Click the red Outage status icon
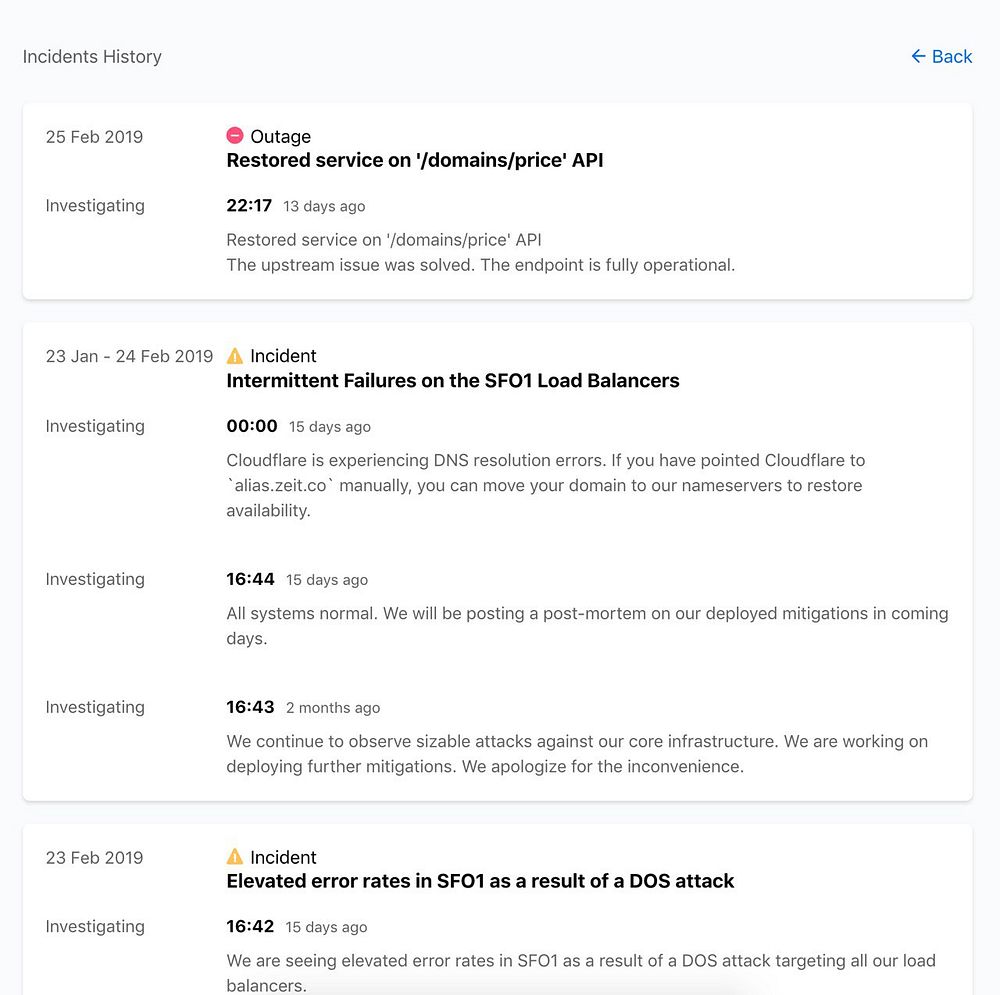 click(x=235, y=136)
